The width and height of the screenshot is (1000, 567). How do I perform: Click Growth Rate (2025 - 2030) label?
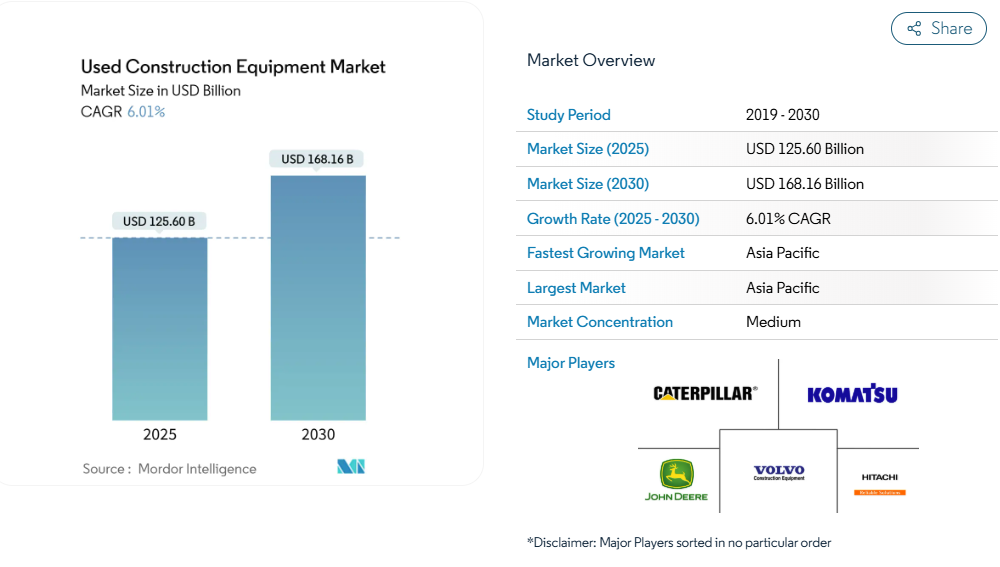(x=613, y=219)
